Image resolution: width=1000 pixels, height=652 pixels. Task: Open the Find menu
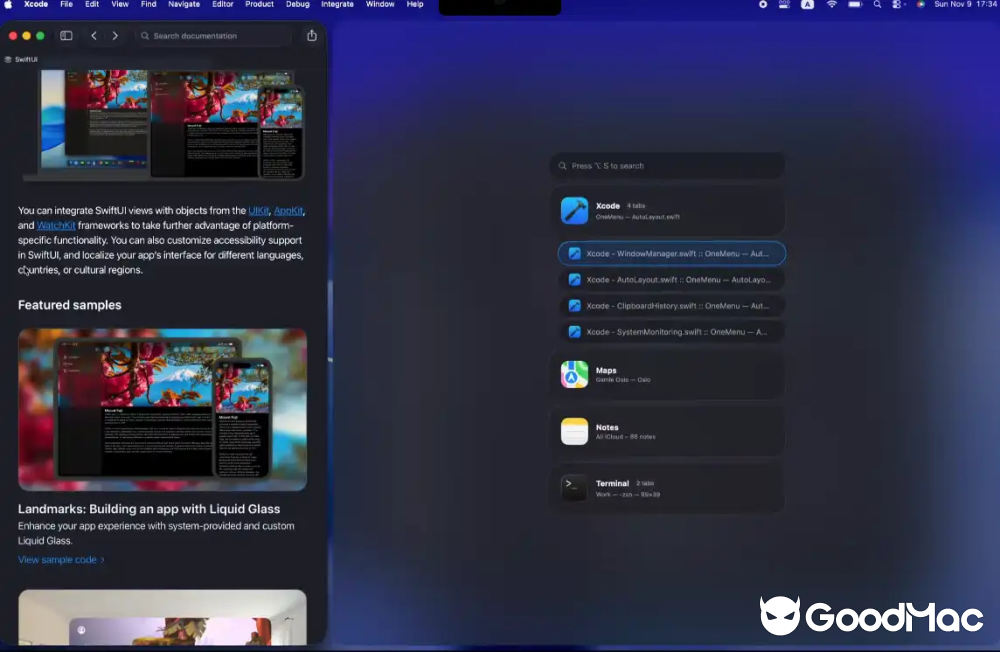click(149, 4)
